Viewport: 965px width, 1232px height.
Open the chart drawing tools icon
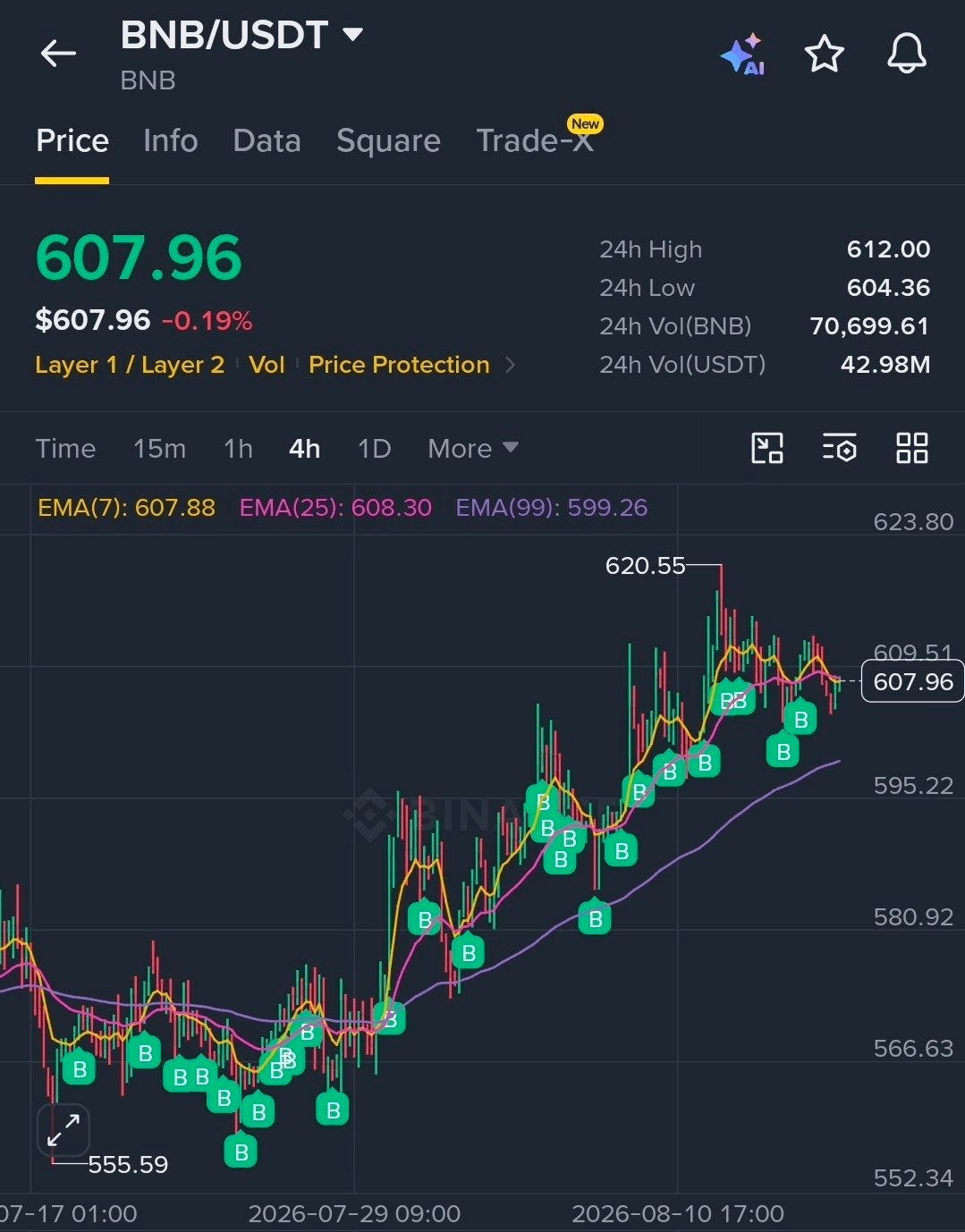point(767,448)
